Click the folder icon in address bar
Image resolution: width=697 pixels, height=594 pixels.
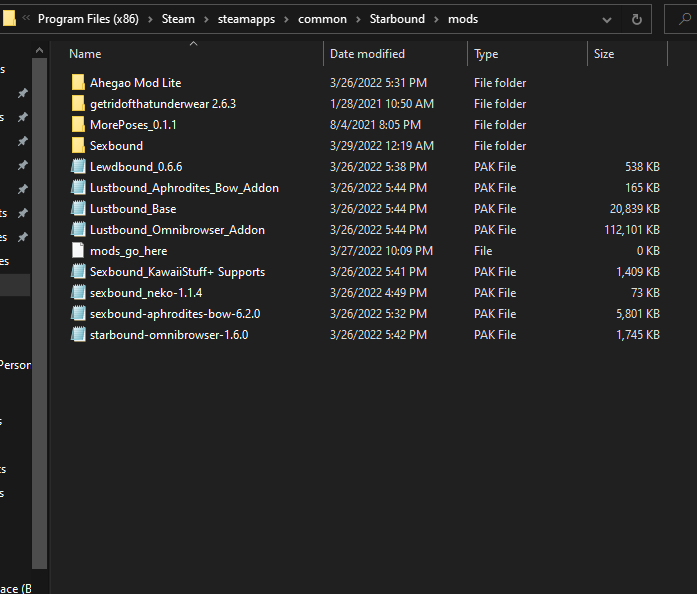point(9,19)
